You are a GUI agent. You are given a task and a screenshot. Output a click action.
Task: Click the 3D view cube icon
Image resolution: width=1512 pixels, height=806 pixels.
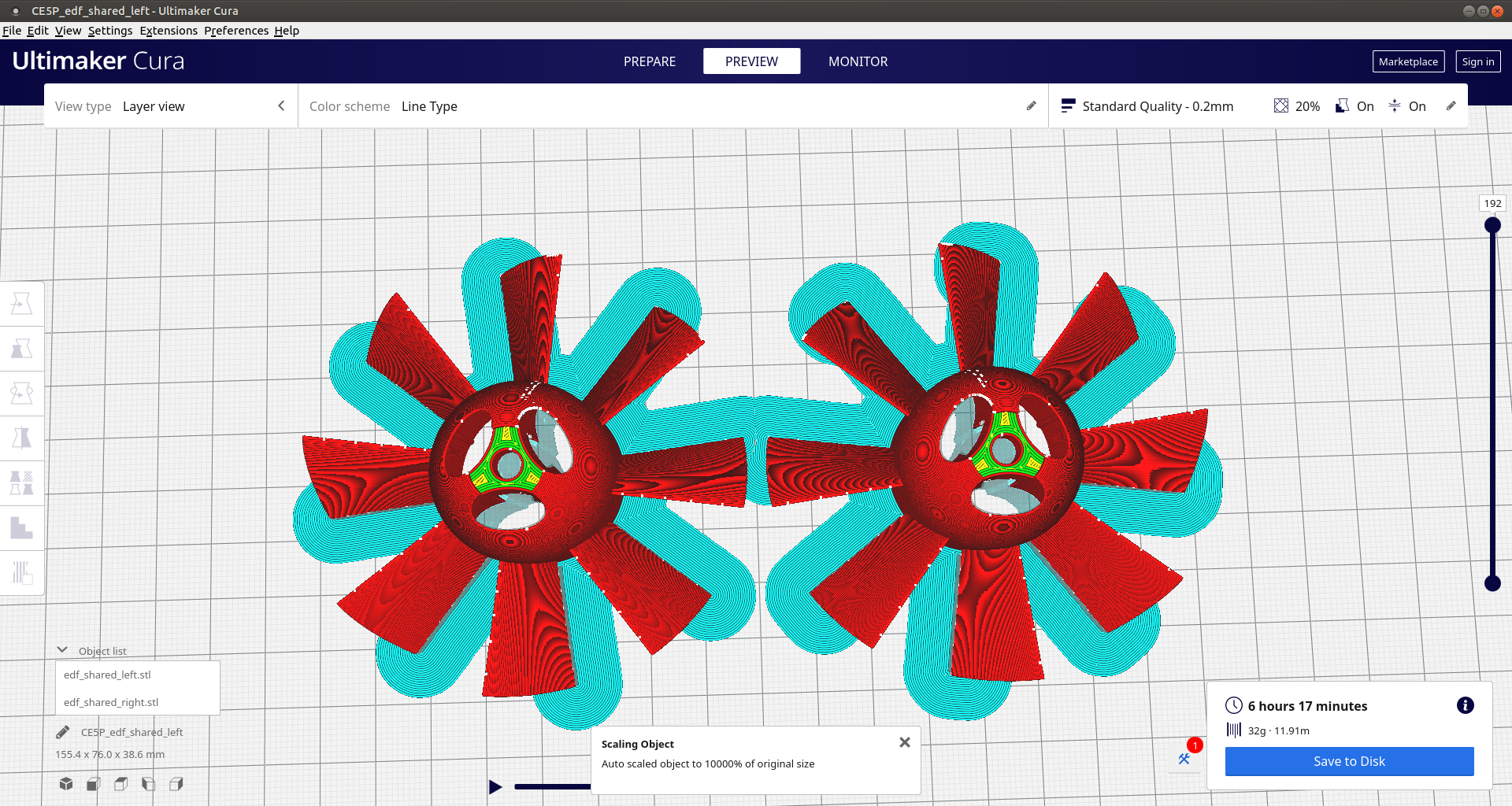(x=66, y=784)
